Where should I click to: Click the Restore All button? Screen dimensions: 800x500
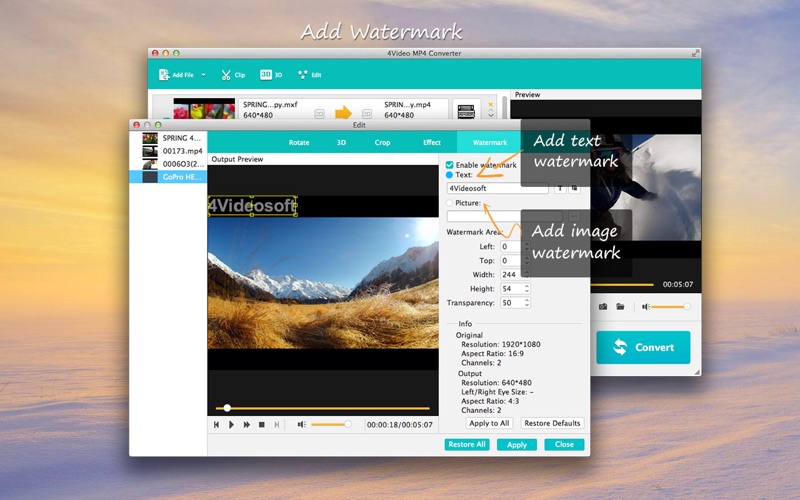coord(467,445)
